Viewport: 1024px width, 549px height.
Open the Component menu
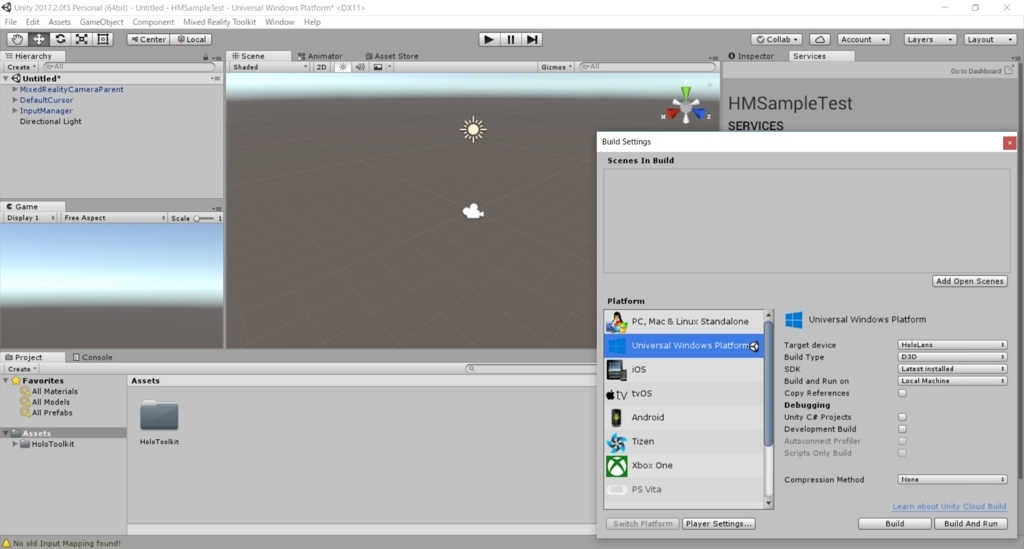click(x=153, y=22)
